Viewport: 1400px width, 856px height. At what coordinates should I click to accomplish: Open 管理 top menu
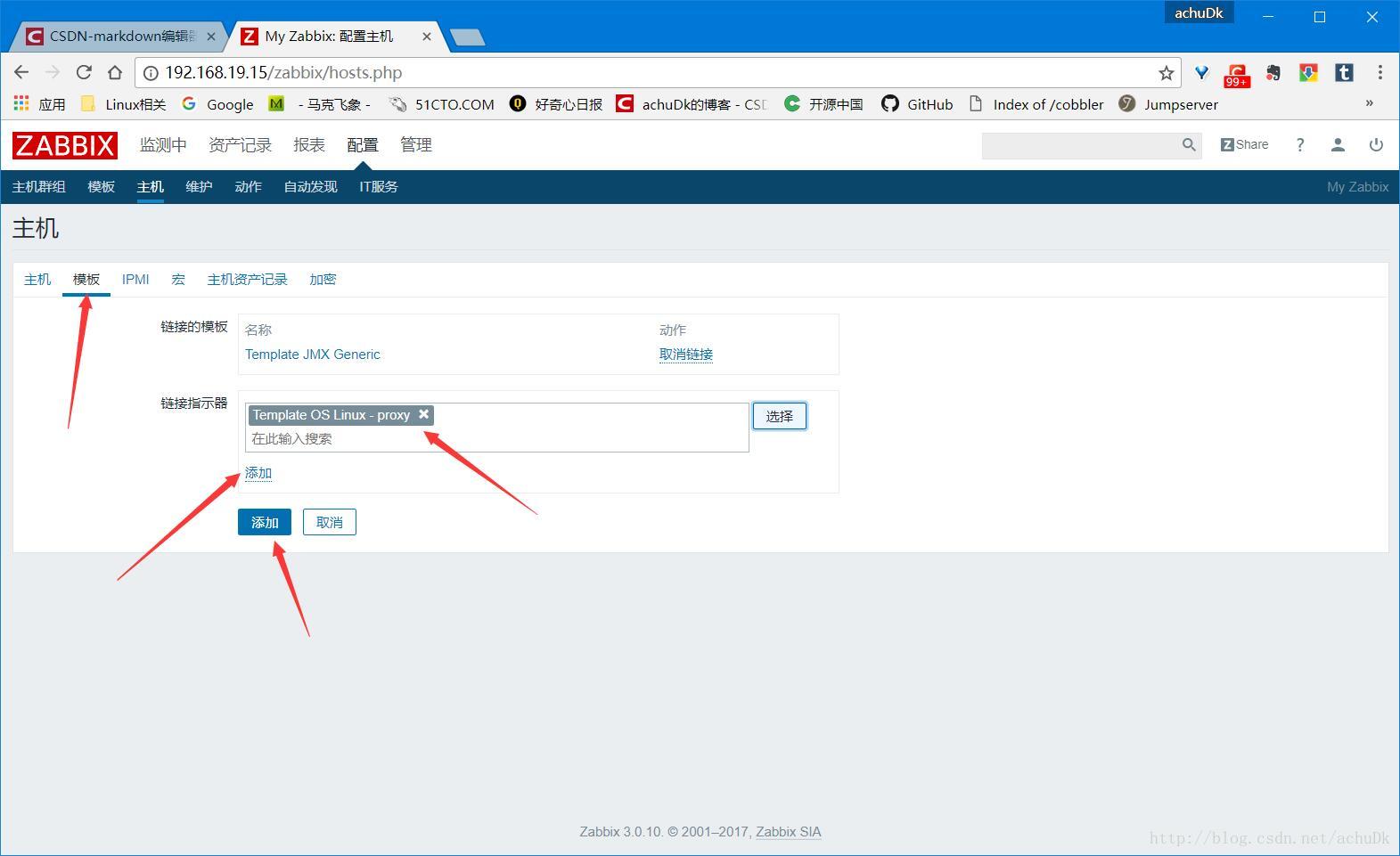point(416,145)
